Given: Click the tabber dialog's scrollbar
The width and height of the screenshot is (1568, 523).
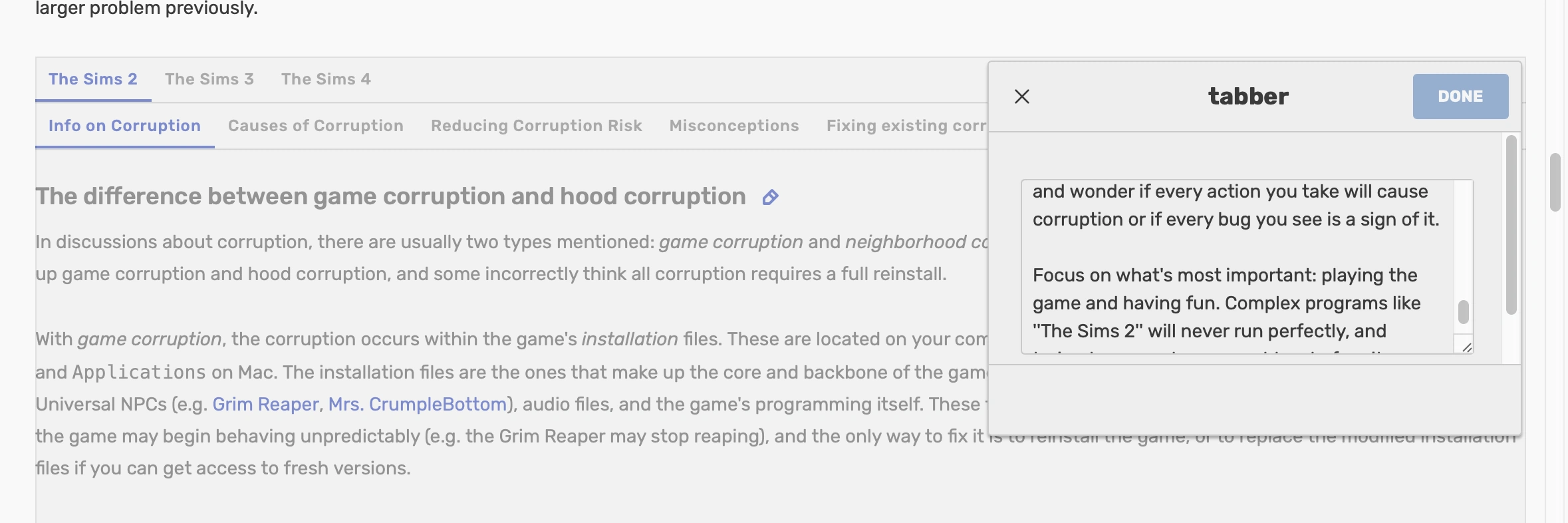Looking at the screenshot, I should point(1511,225).
